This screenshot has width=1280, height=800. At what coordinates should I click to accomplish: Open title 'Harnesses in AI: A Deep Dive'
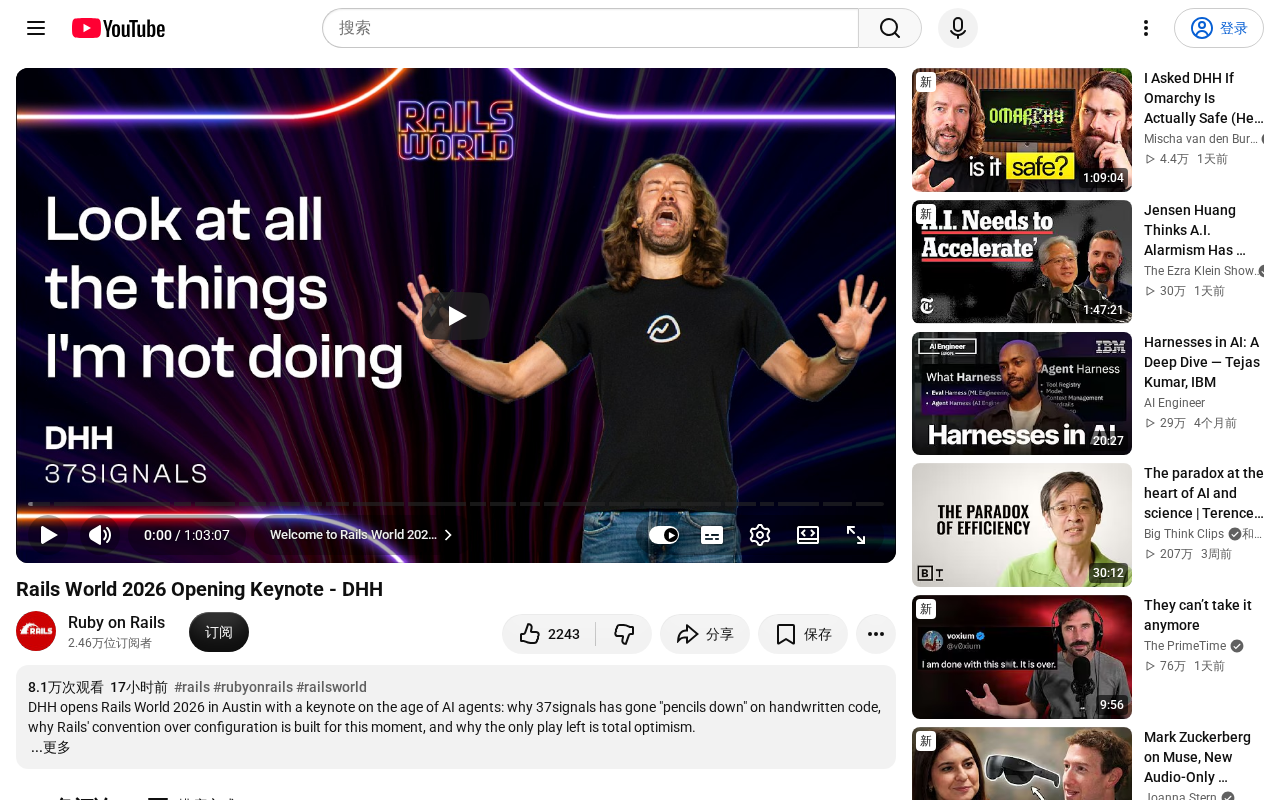point(1204,362)
